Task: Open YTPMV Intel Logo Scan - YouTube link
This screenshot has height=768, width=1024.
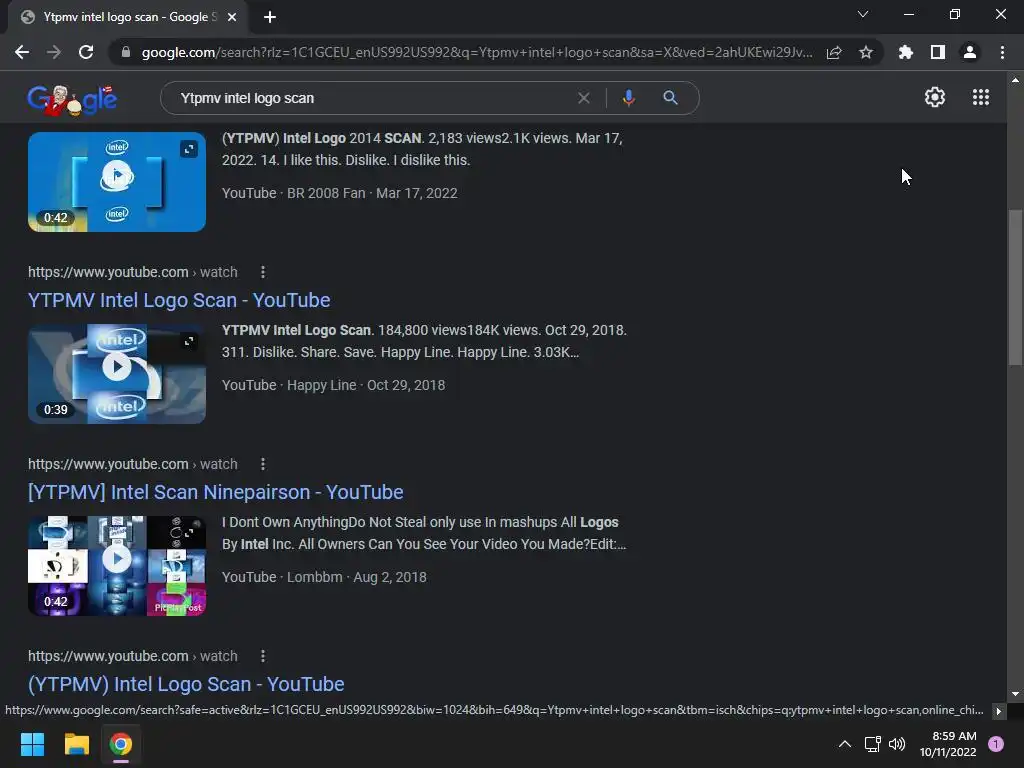Action: [x=179, y=300]
